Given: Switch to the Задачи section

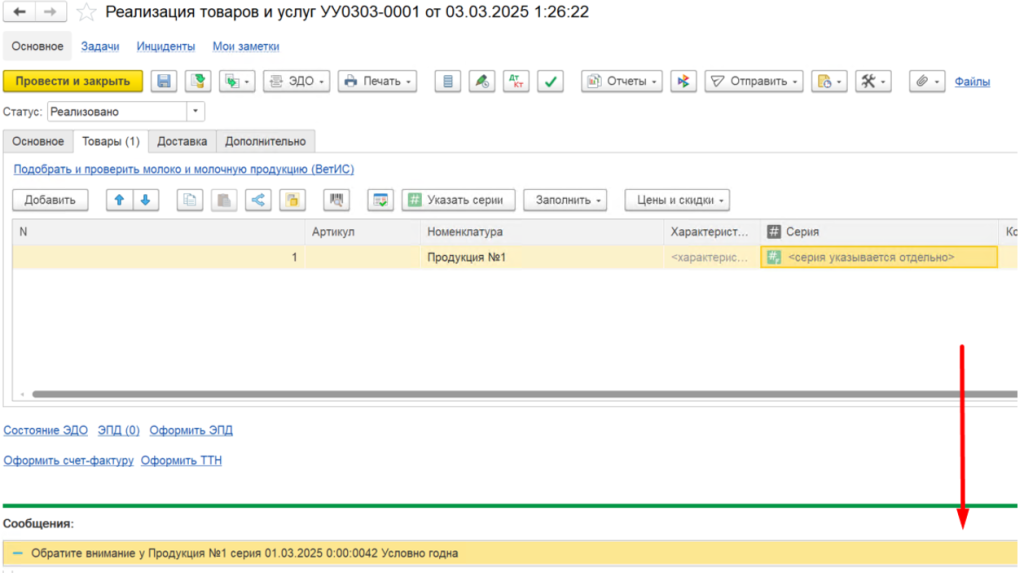Looking at the screenshot, I should click(x=100, y=46).
